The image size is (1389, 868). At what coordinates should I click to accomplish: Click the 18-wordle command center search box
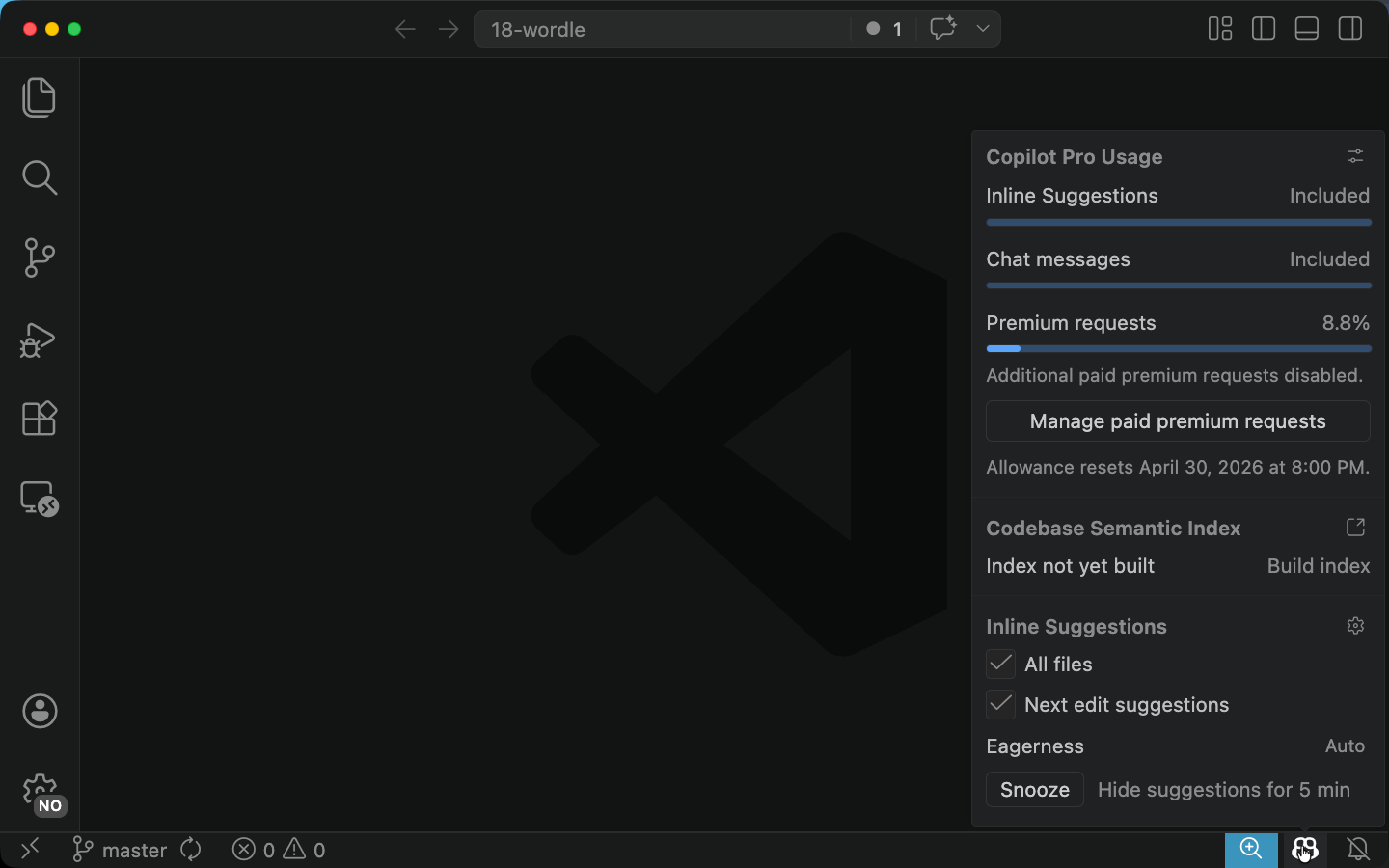tap(663, 29)
